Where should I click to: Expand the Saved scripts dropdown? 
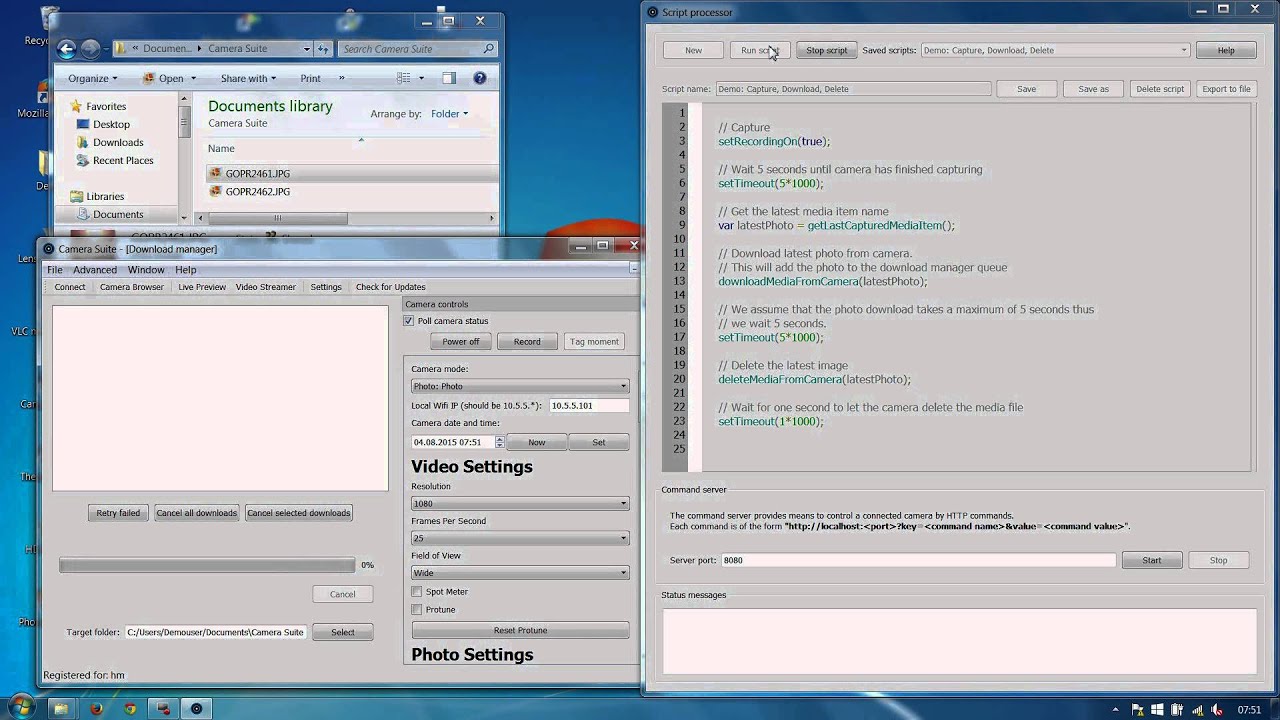(1055, 50)
